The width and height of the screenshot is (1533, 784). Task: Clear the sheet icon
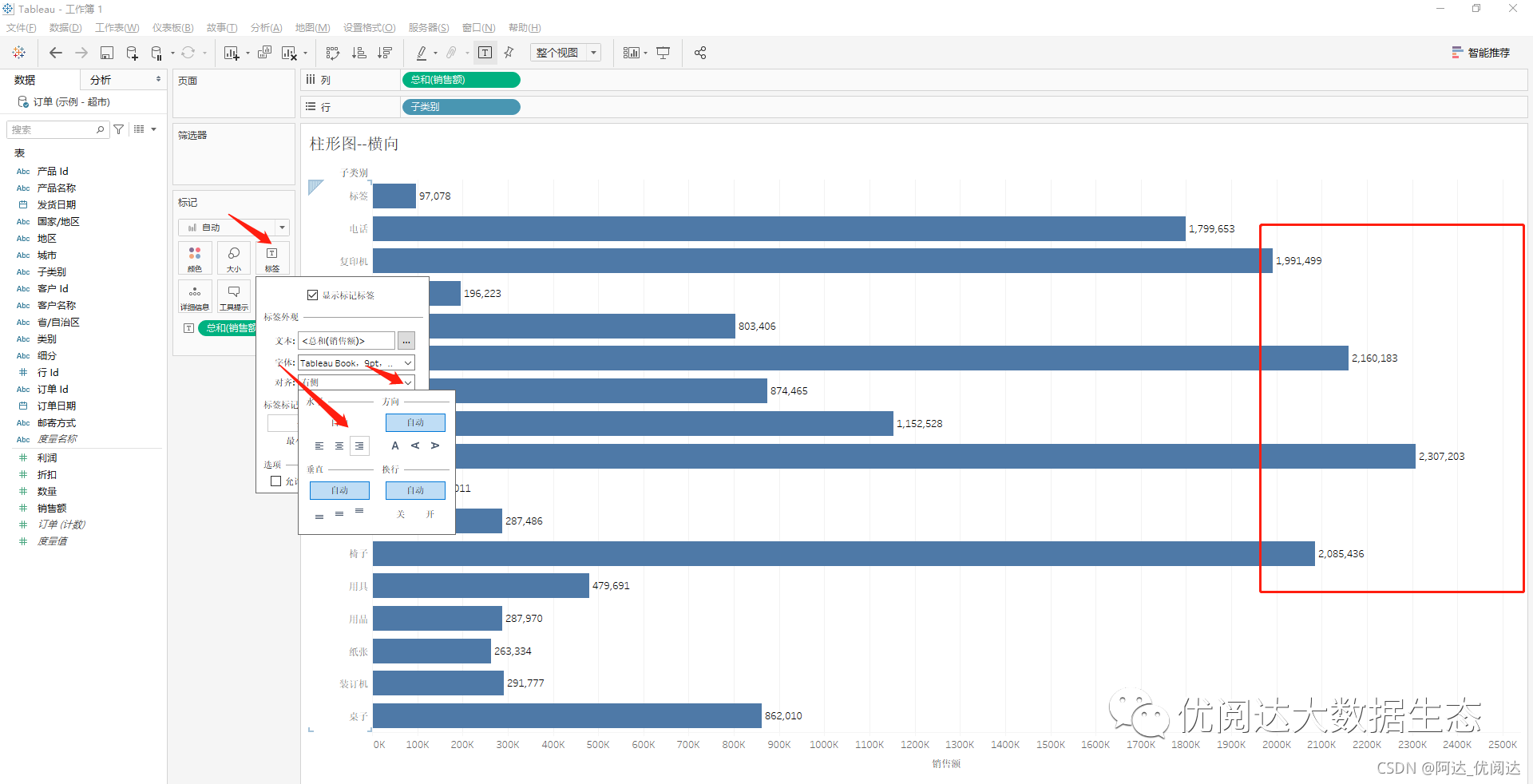pyautogui.click(x=289, y=53)
